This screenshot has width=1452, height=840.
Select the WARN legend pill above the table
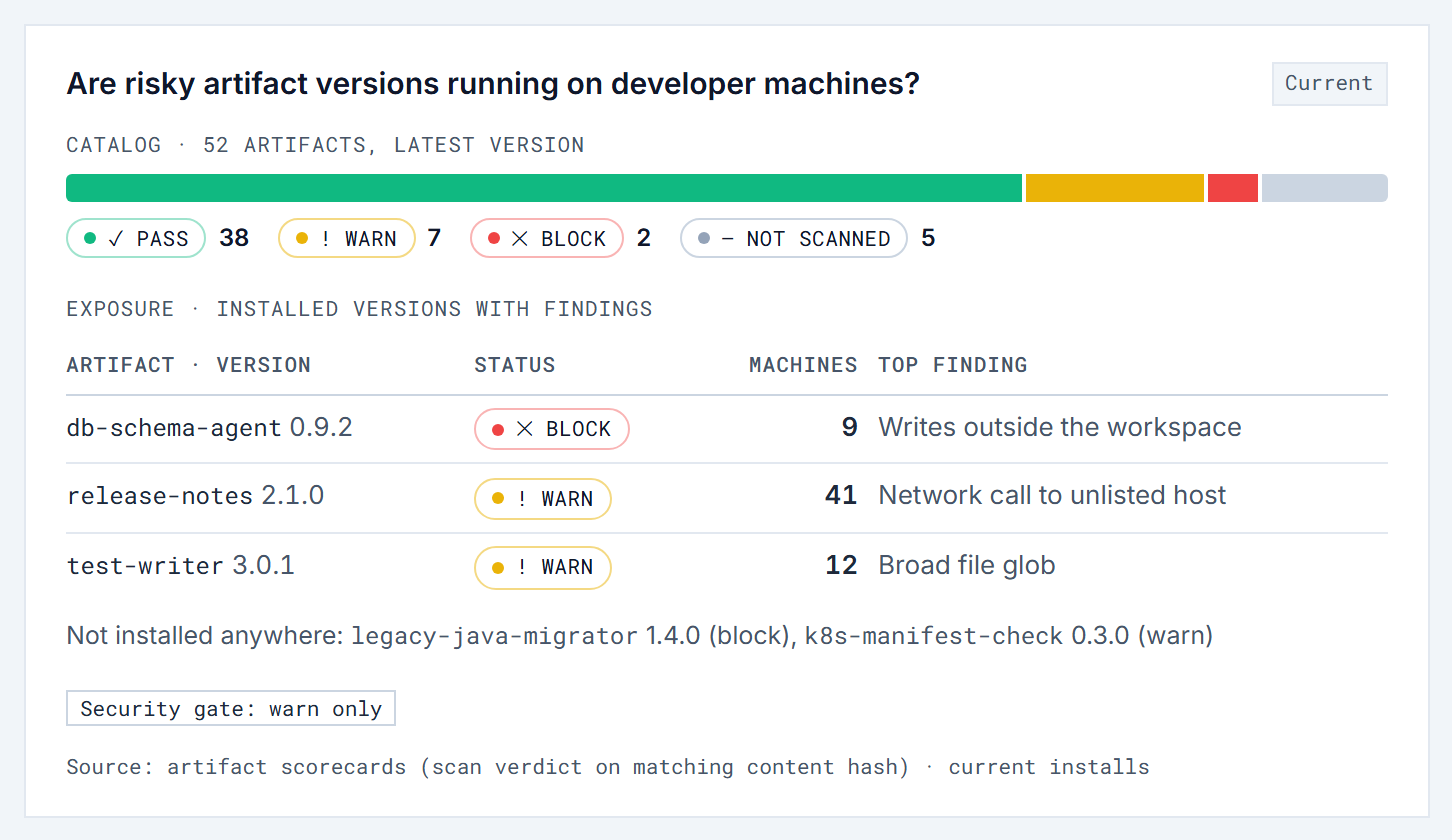tap(346, 238)
